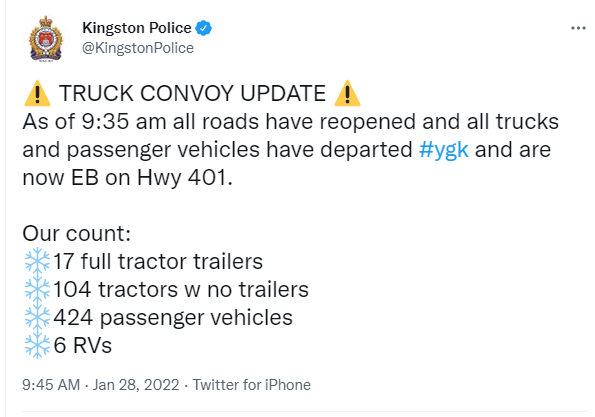The width and height of the screenshot is (595, 417).
Task: Click the snowflake beside 104 tractors
Action: (37, 289)
